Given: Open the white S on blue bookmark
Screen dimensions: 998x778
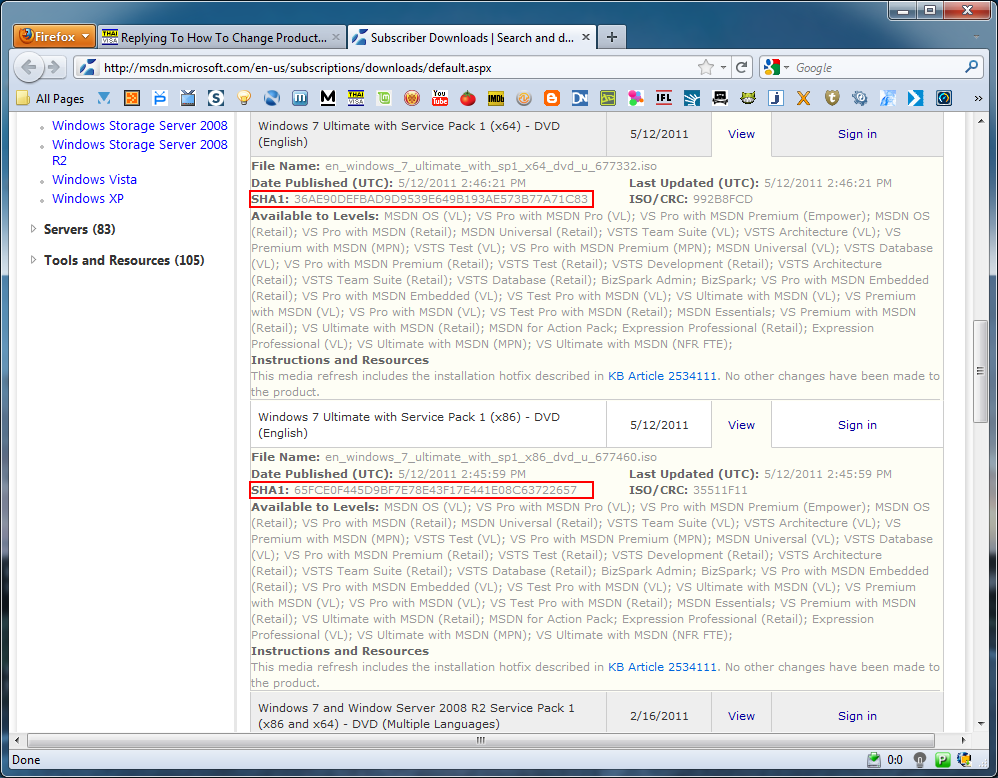Looking at the screenshot, I should point(216,98).
